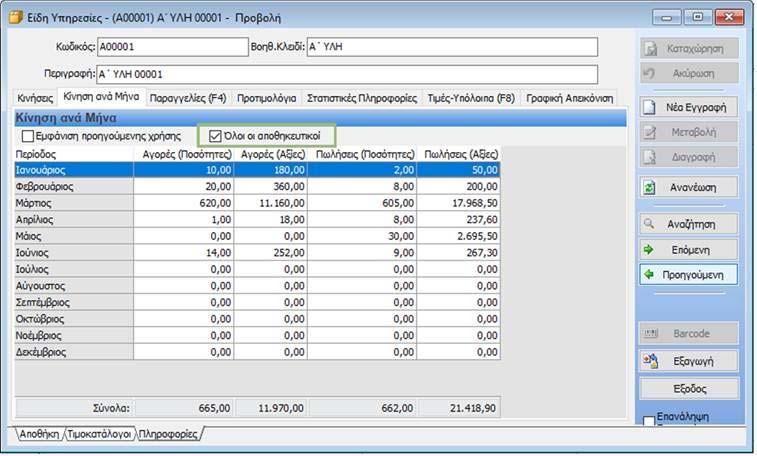
Task: Open the Παραγγελίες (F4) tab
Action: click(188, 98)
